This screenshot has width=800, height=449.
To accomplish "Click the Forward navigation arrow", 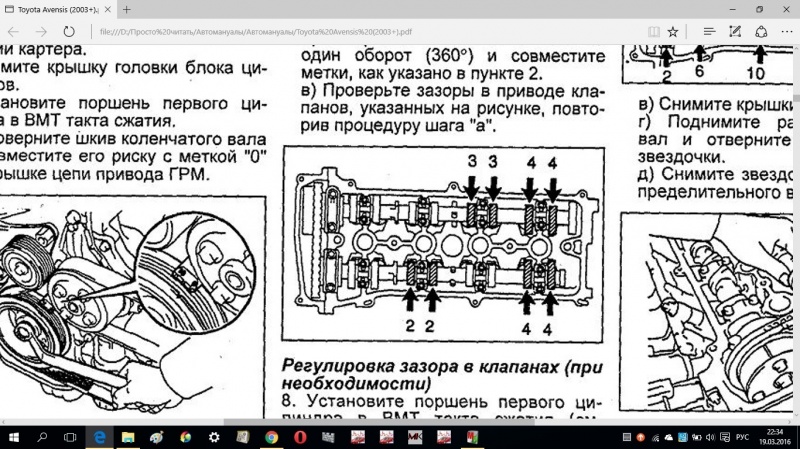I will point(42,31).
